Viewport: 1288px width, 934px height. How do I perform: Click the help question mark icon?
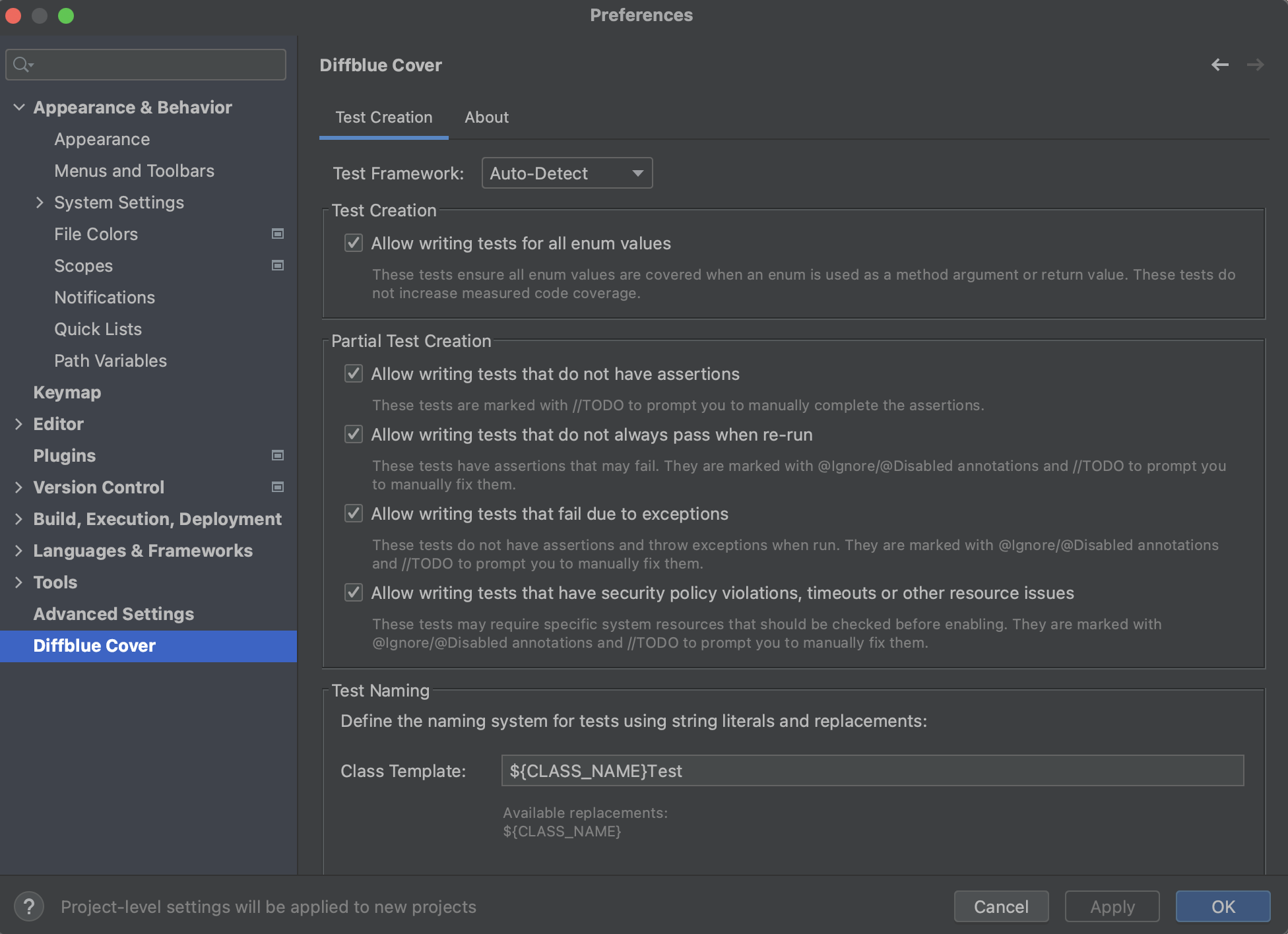(29, 906)
